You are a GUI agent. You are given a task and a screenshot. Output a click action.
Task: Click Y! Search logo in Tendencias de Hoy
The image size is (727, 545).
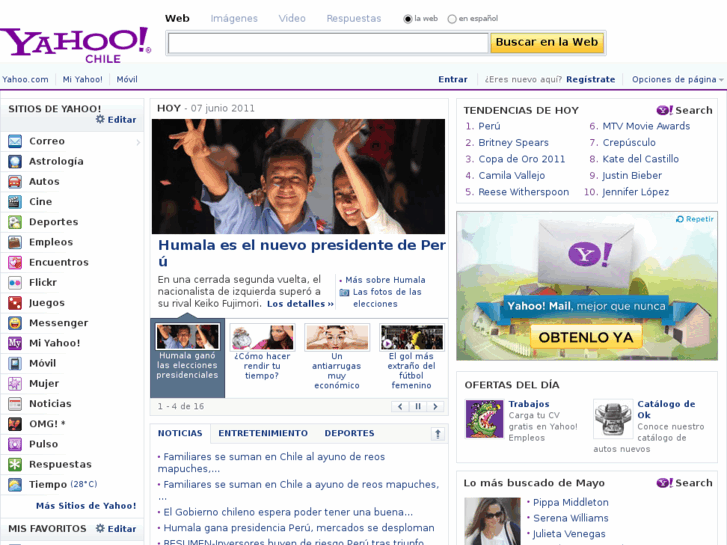684,110
